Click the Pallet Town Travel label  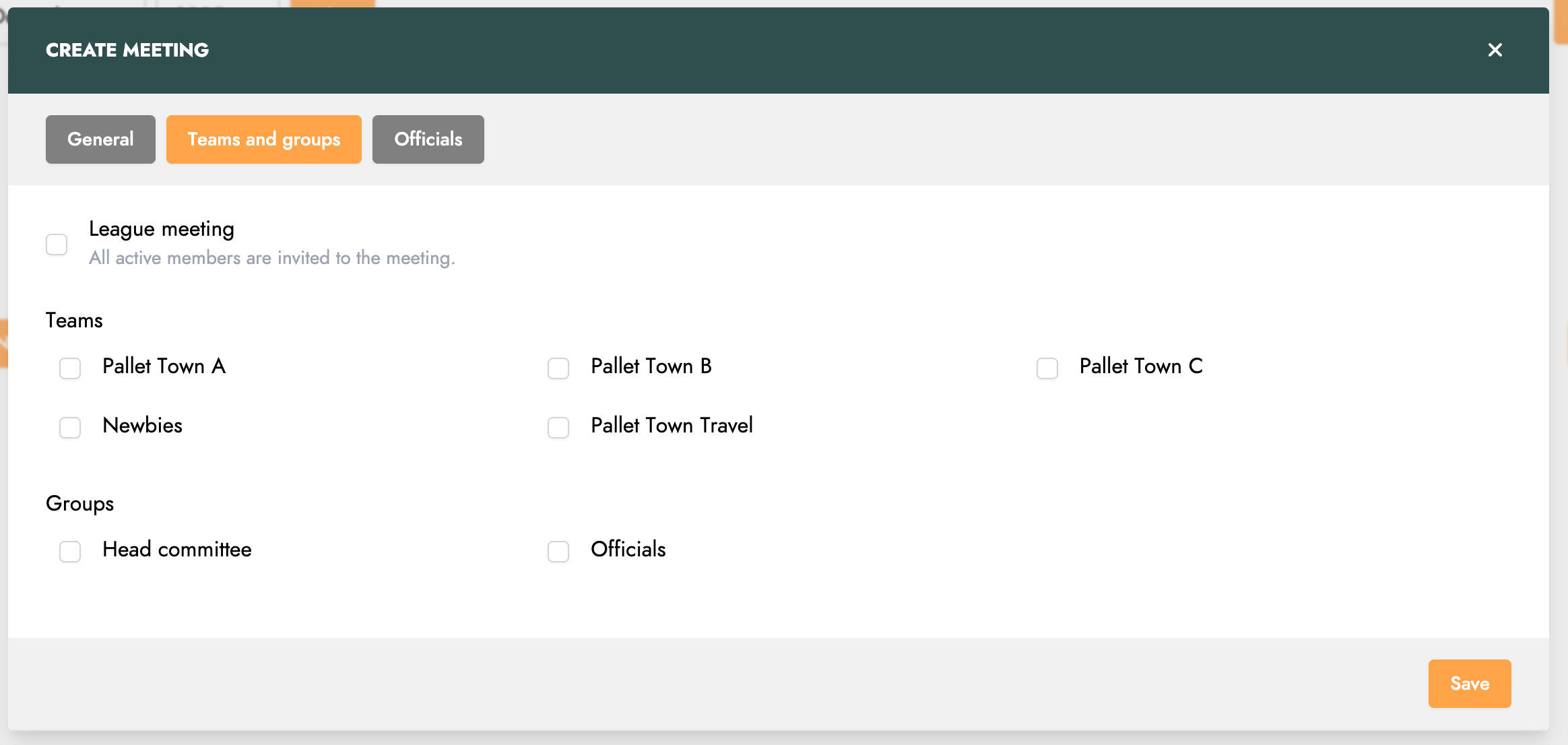click(x=672, y=425)
